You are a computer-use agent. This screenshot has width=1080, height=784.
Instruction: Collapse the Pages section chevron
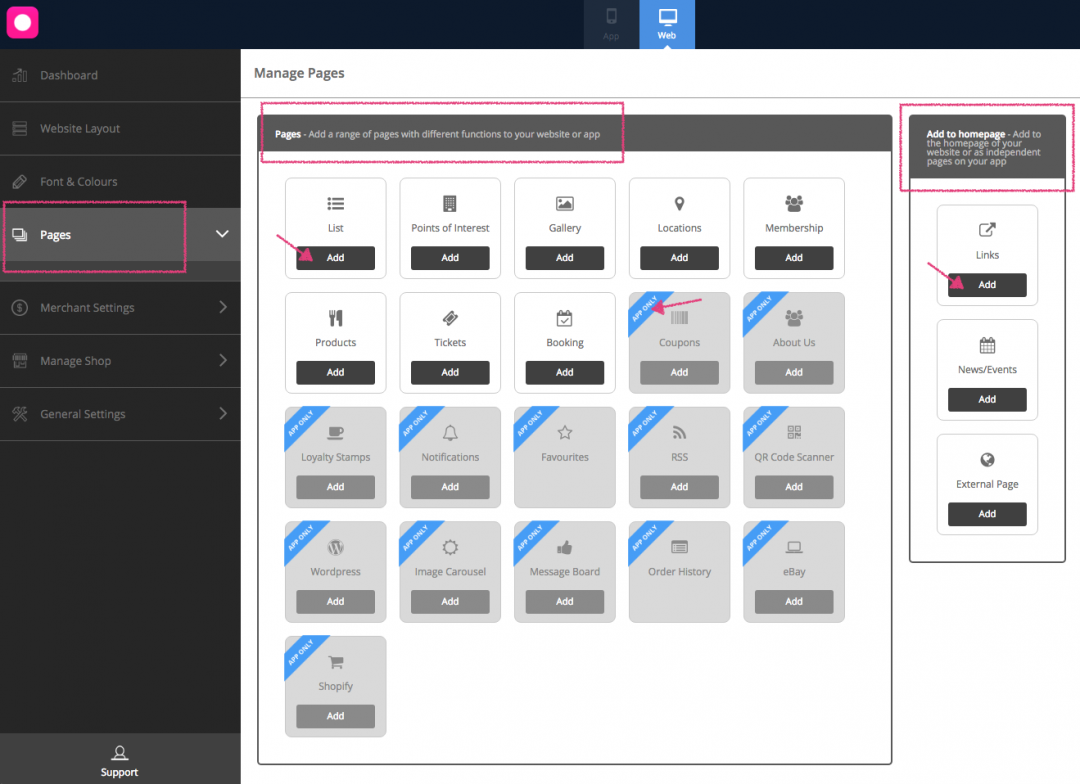221,234
